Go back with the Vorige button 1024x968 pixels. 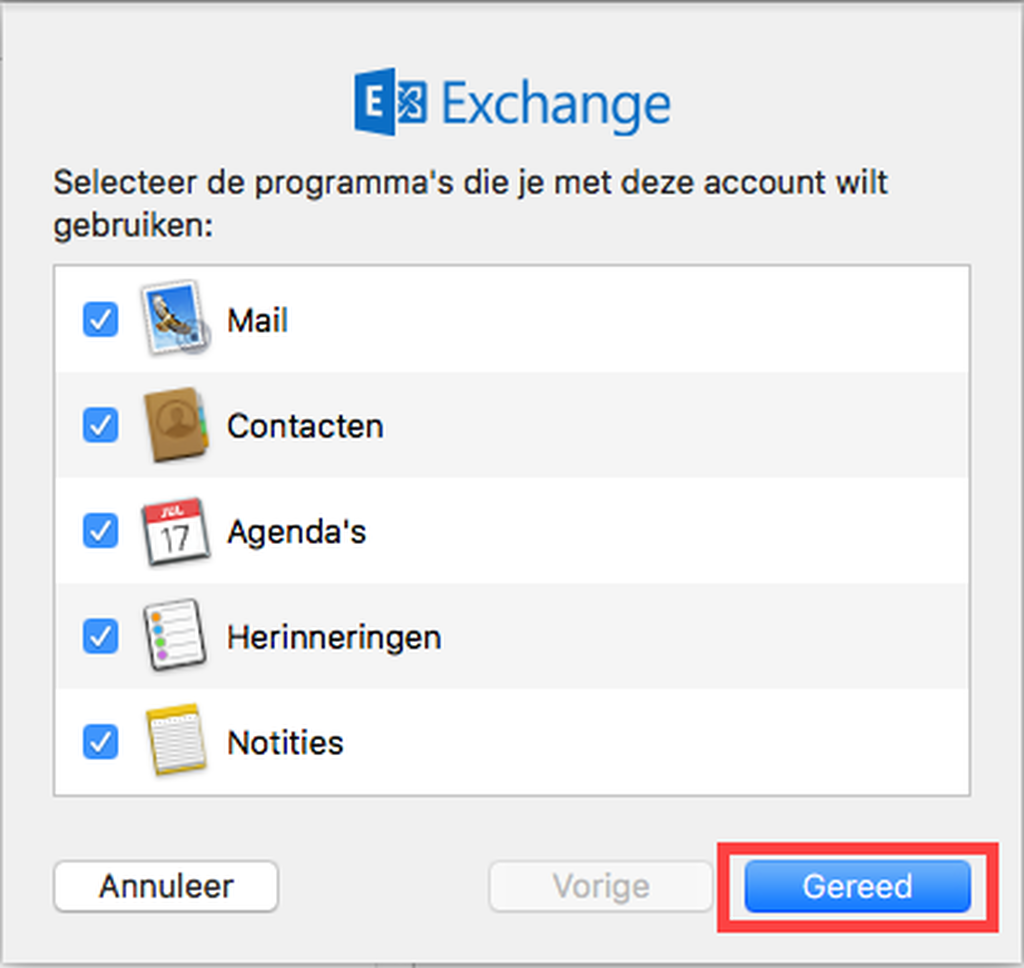[x=600, y=886]
